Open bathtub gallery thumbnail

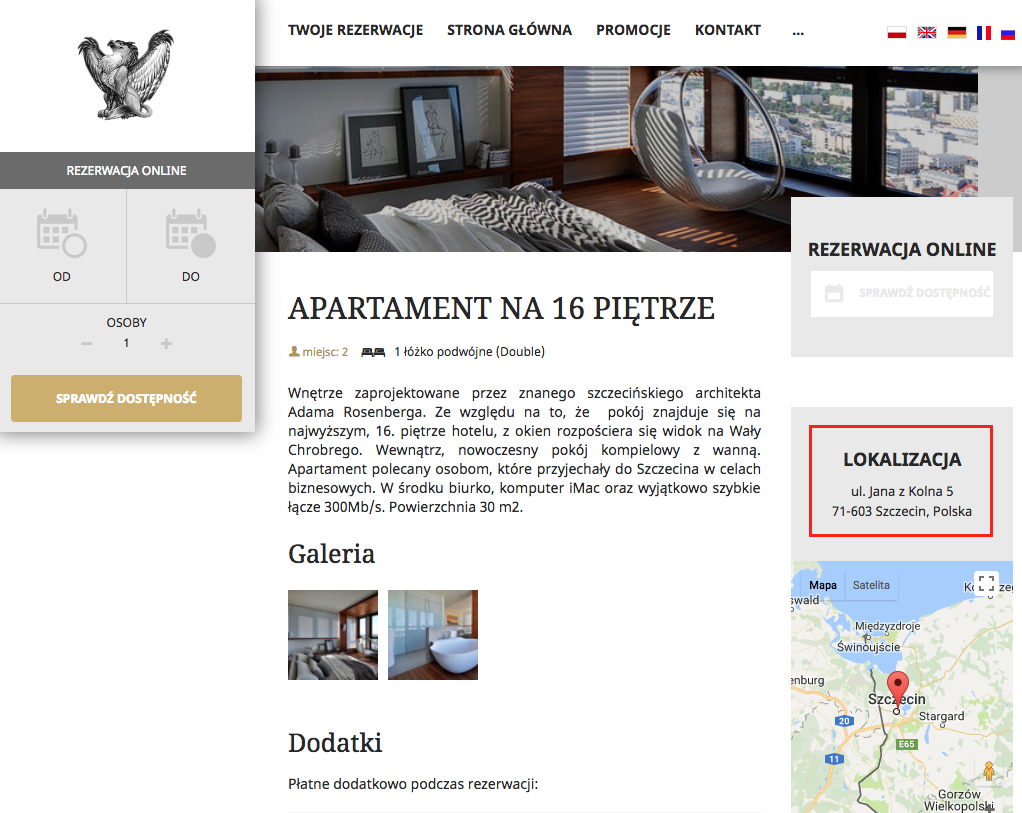433,635
